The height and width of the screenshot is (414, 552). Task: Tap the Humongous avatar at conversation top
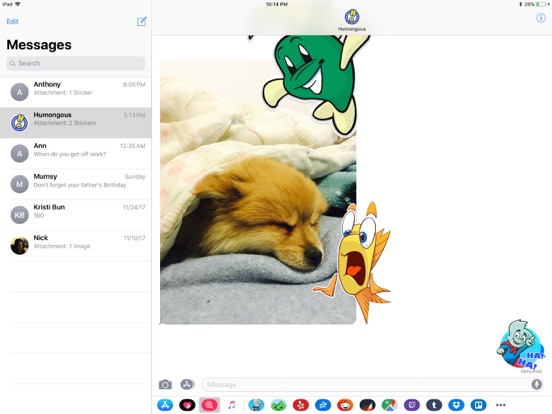coord(352,17)
